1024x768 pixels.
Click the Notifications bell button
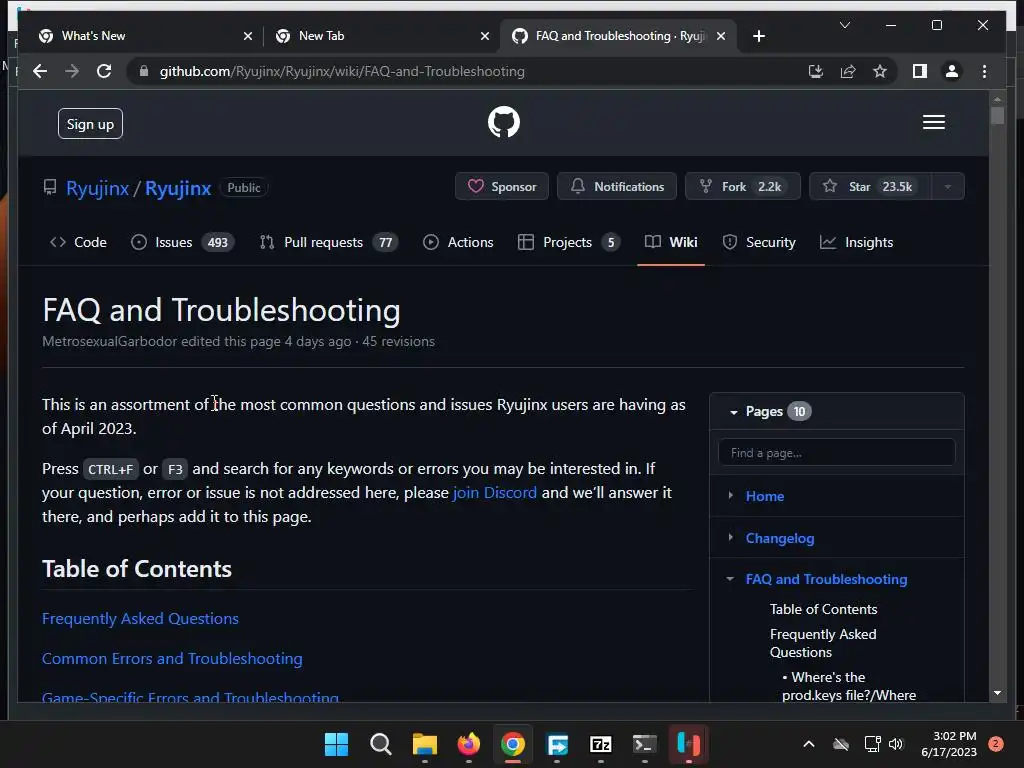coord(616,187)
